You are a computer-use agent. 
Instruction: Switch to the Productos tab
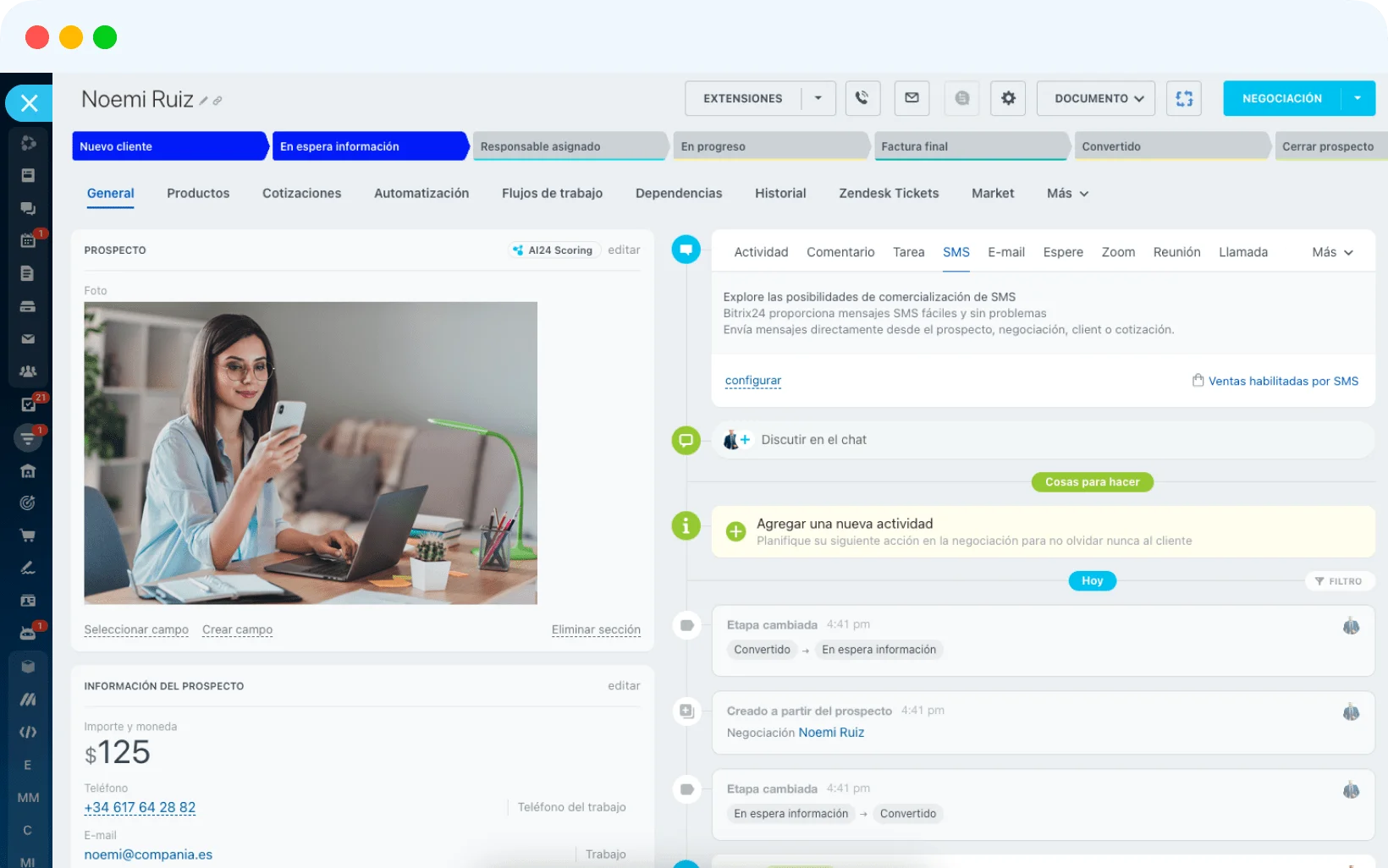tap(197, 193)
